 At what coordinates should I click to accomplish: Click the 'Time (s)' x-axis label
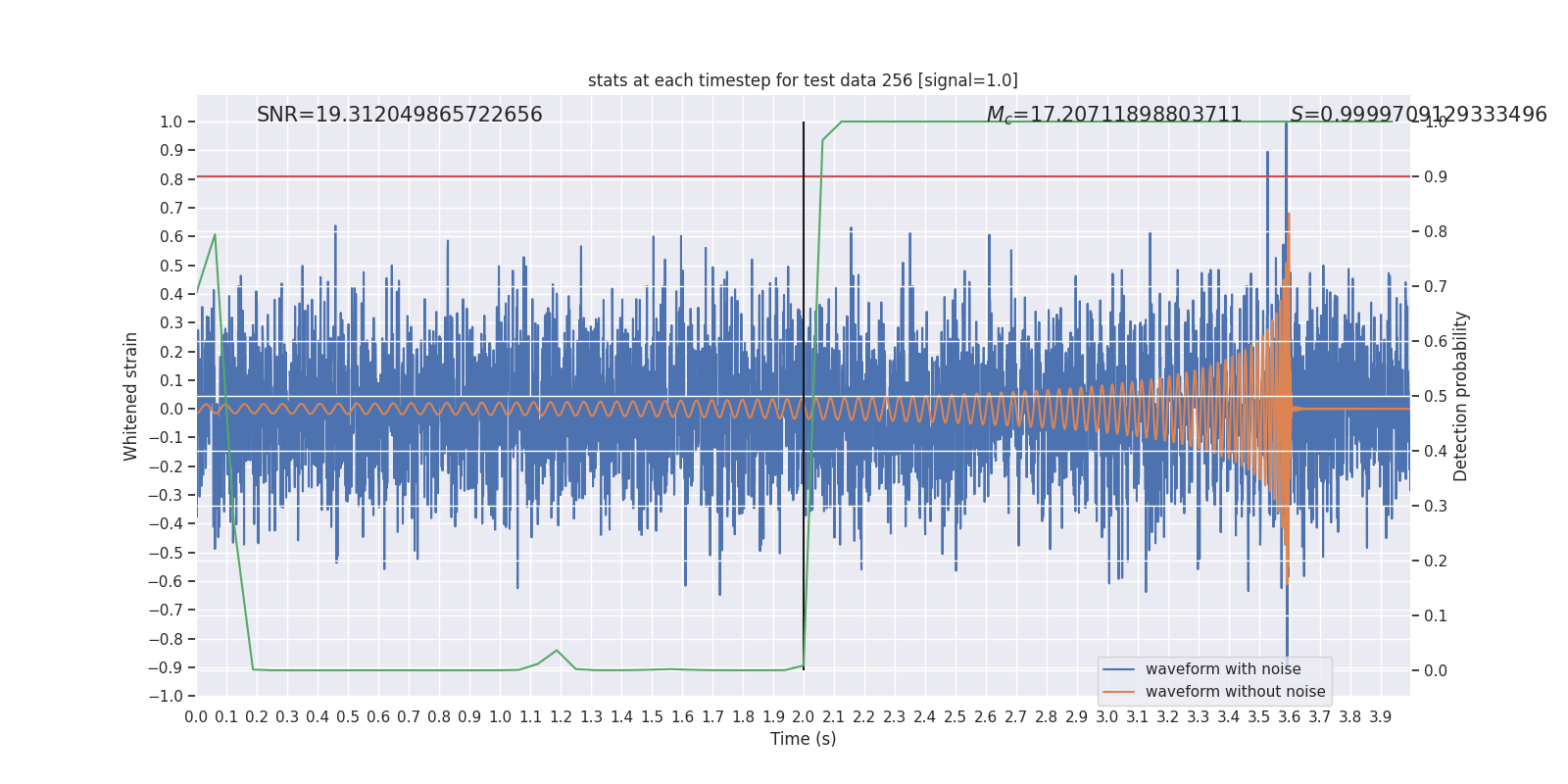[x=803, y=739]
